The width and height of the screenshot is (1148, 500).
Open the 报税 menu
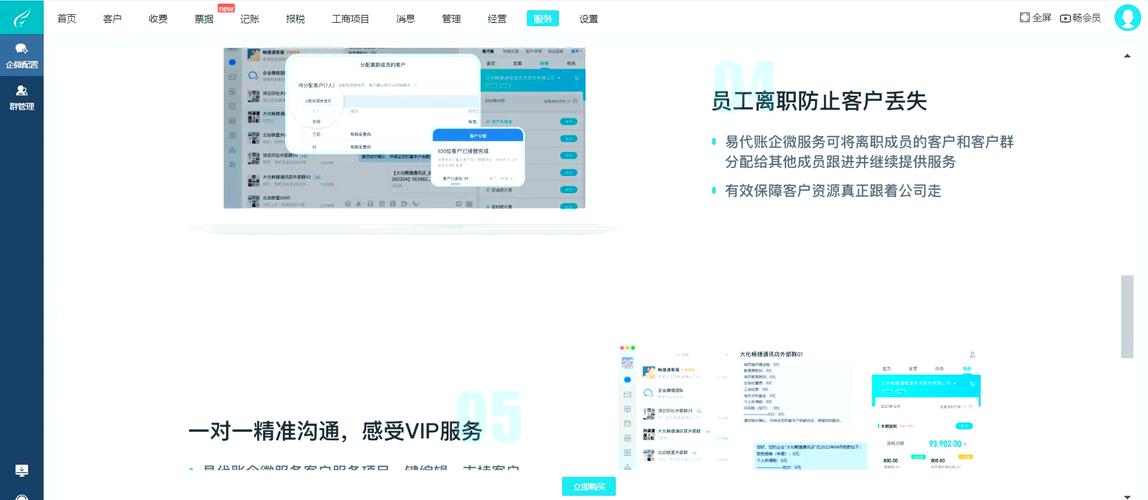pos(296,19)
